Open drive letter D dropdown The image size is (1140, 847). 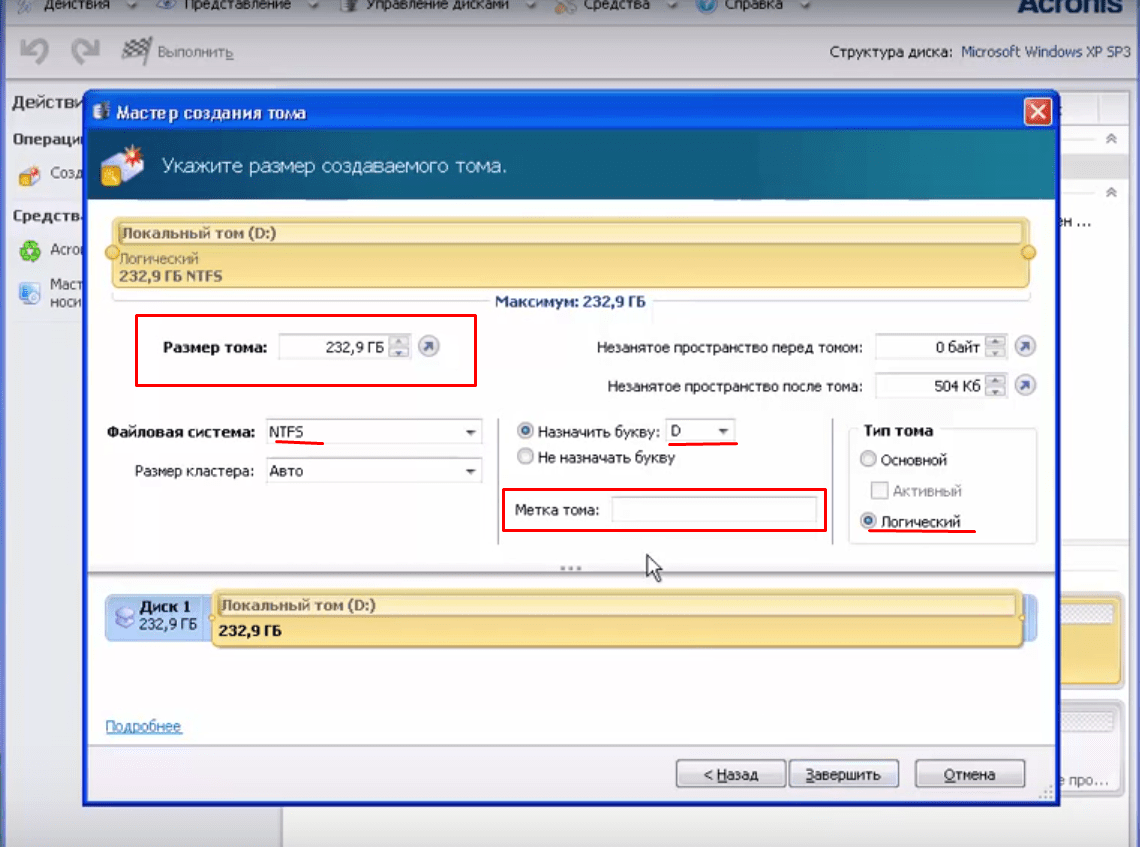click(x=723, y=431)
